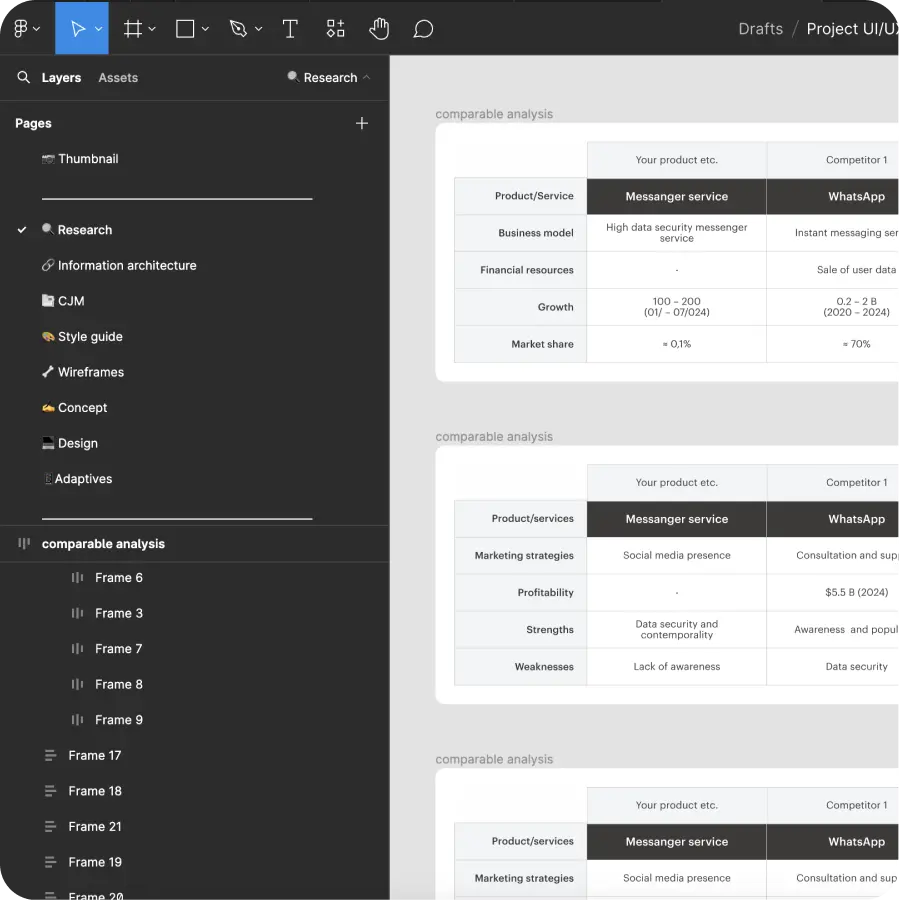Select the Text tool
Viewport: 900px width, 900px height.
tap(290, 28)
